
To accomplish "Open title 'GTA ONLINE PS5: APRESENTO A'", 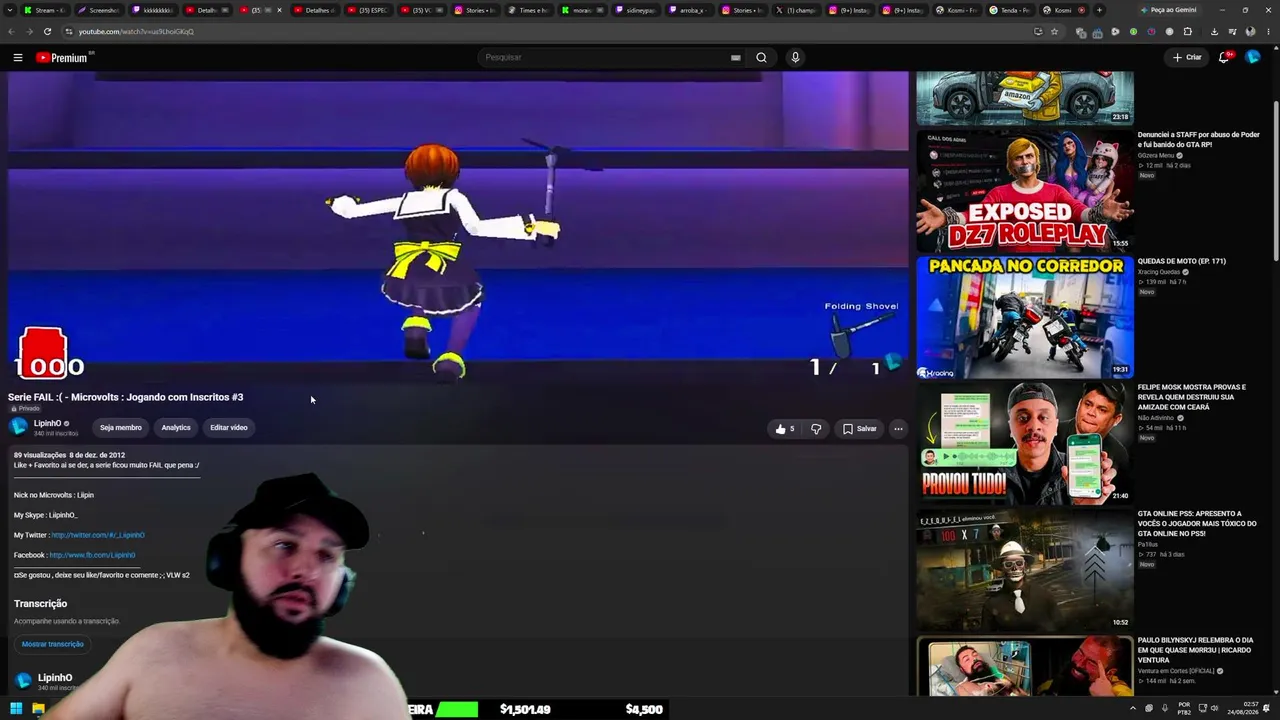I will pos(1197,523).
